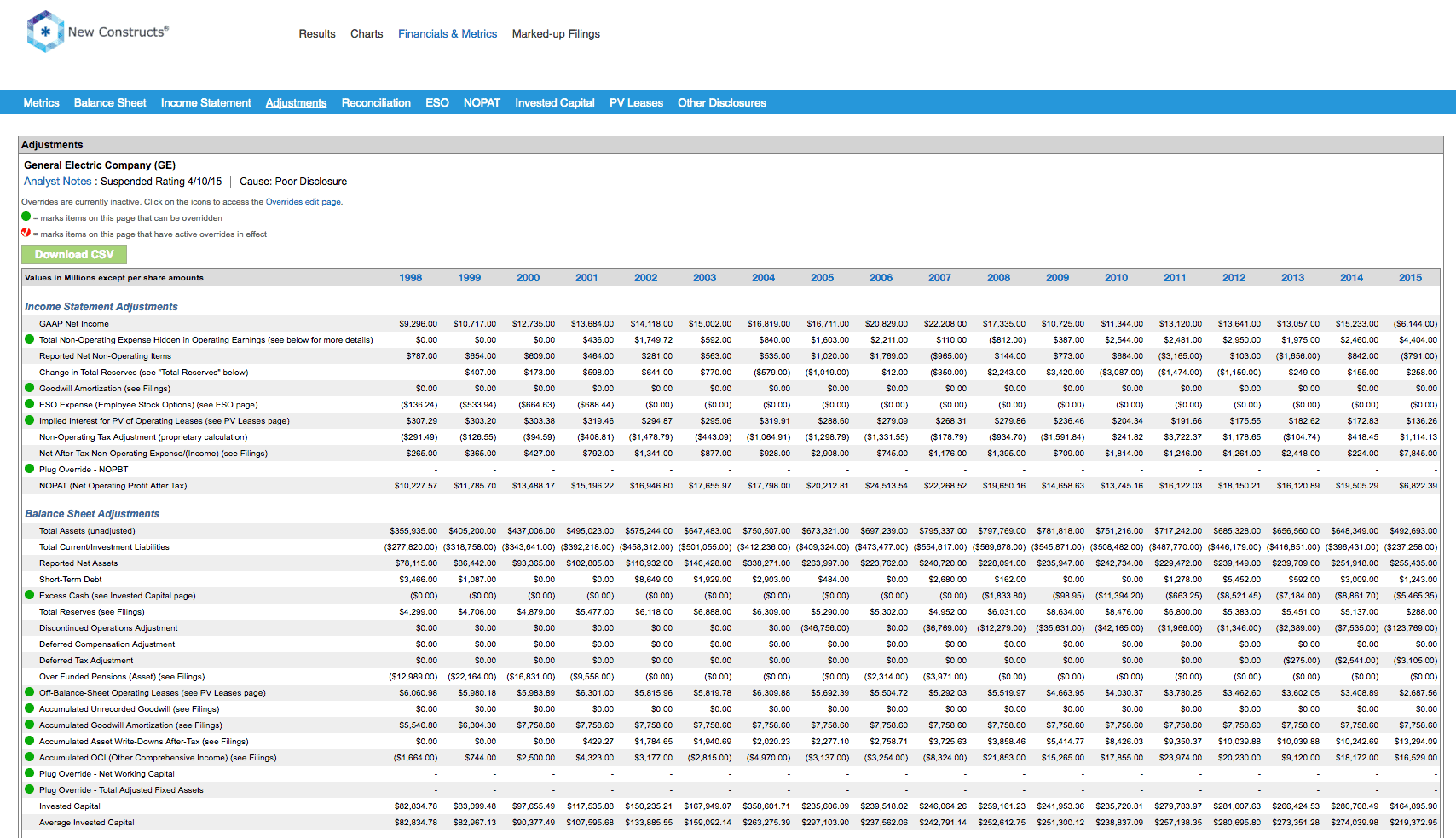This screenshot has height=838, width=1456.
Task: Click the Invested Capital row label
Action: tap(70, 806)
